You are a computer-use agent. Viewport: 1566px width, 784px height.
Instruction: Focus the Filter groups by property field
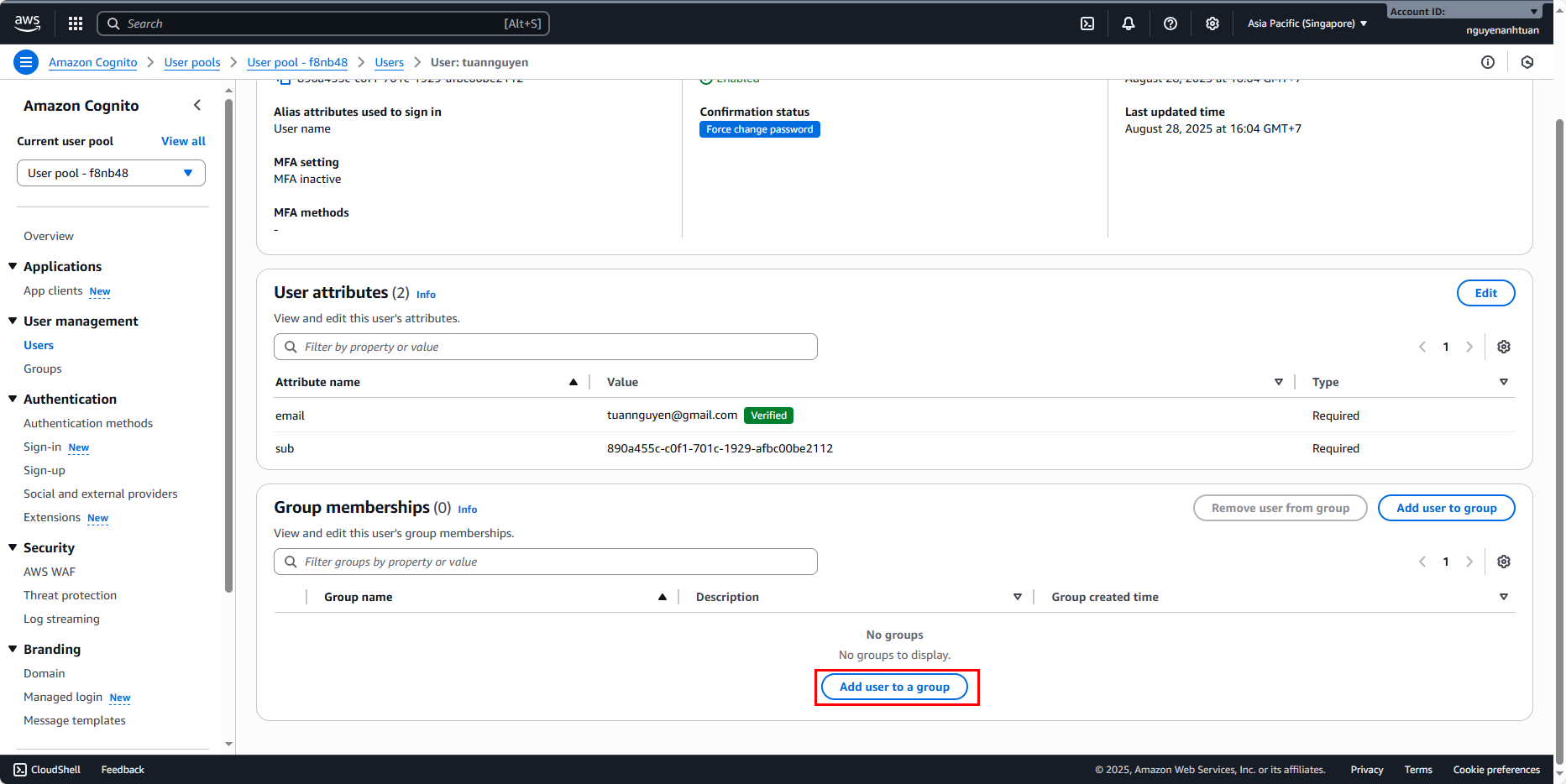tap(546, 562)
